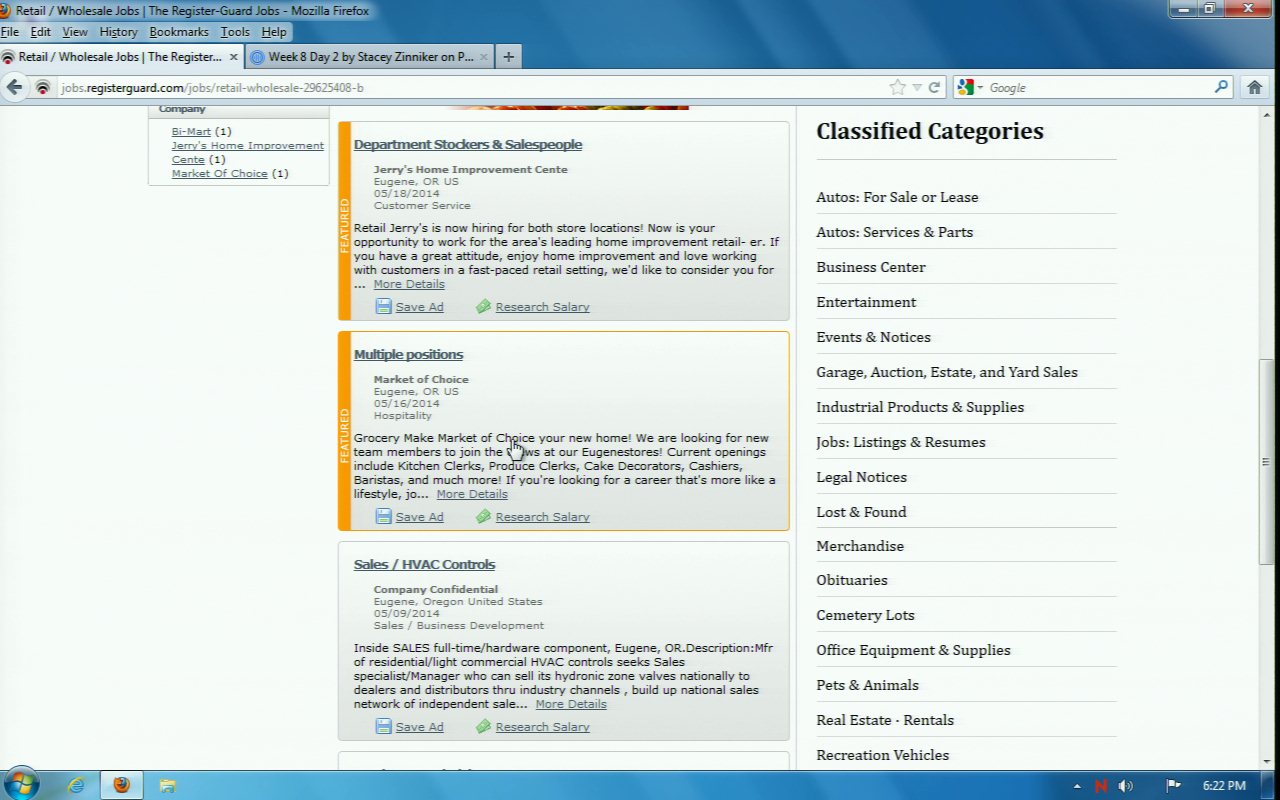Open the Bookmarks menu
The width and height of the screenshot is (1280, 800).
coord(179,32)
